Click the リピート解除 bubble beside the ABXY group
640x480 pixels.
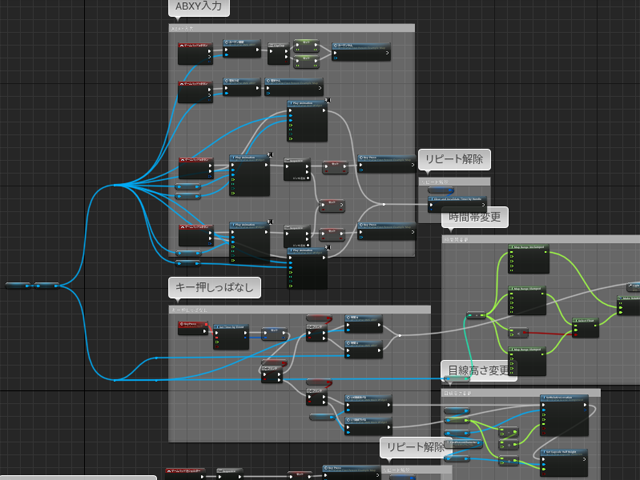point(454,160)
